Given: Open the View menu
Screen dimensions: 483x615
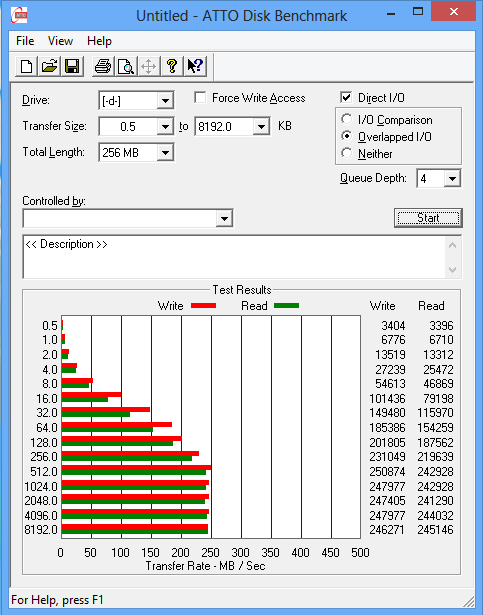Looking at the screenshot, I should click(x=60, y=41).
